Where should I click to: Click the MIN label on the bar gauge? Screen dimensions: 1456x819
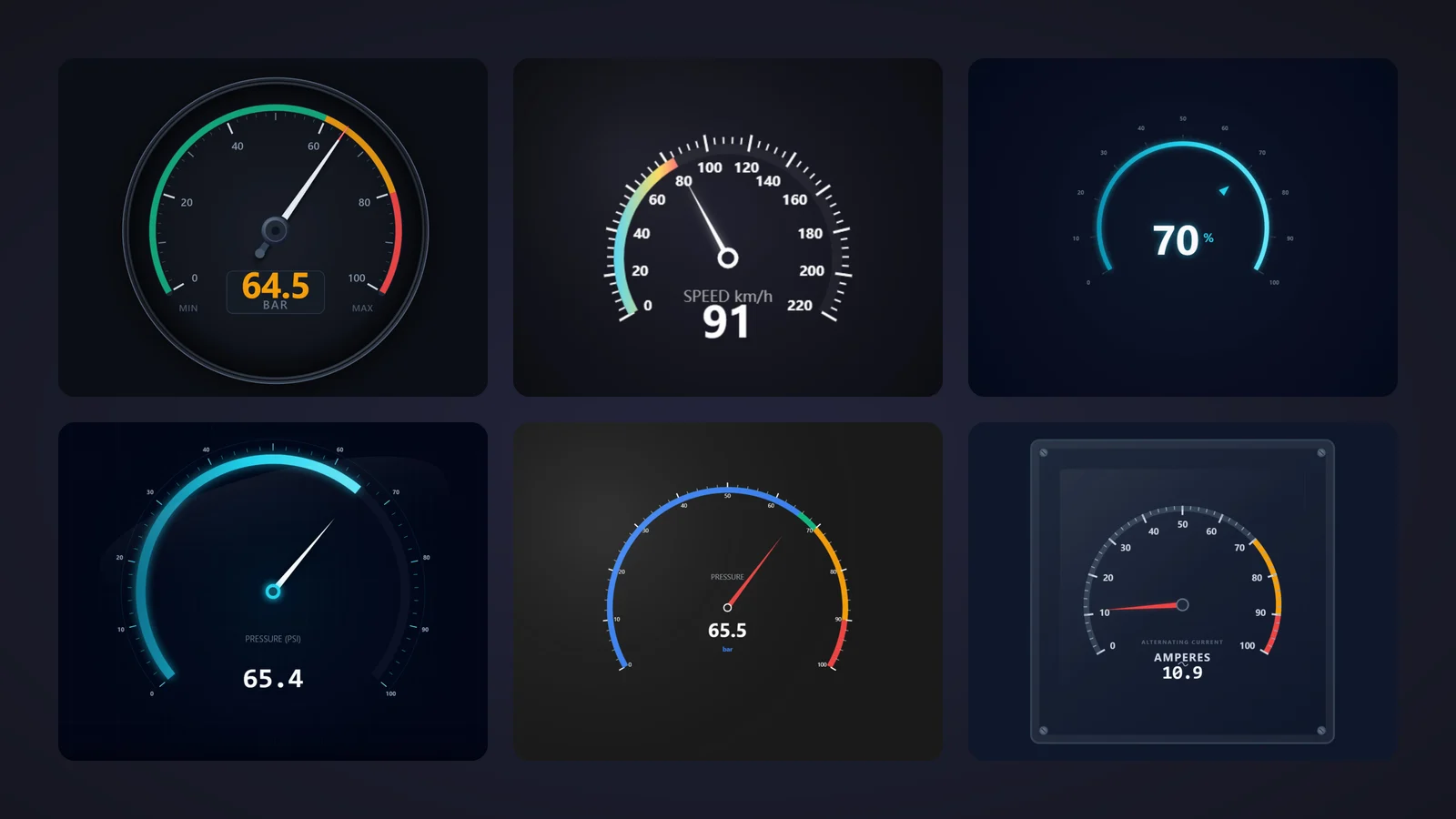pyautogui.click(x=188, y=308)
